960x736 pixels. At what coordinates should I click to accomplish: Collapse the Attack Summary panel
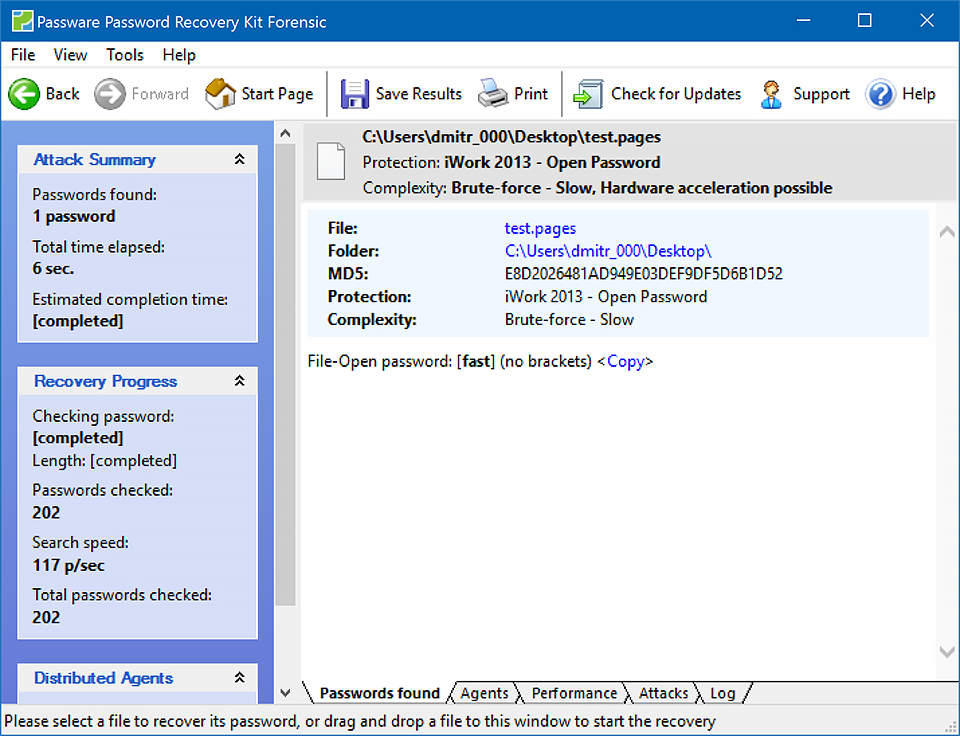[x=239, y=159]
